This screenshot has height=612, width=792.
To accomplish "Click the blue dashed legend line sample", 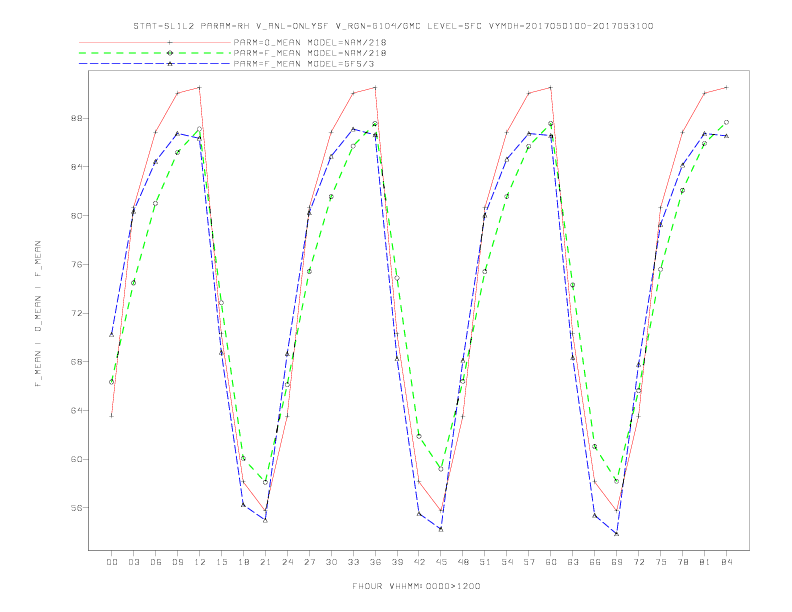I will click(155, 64).
